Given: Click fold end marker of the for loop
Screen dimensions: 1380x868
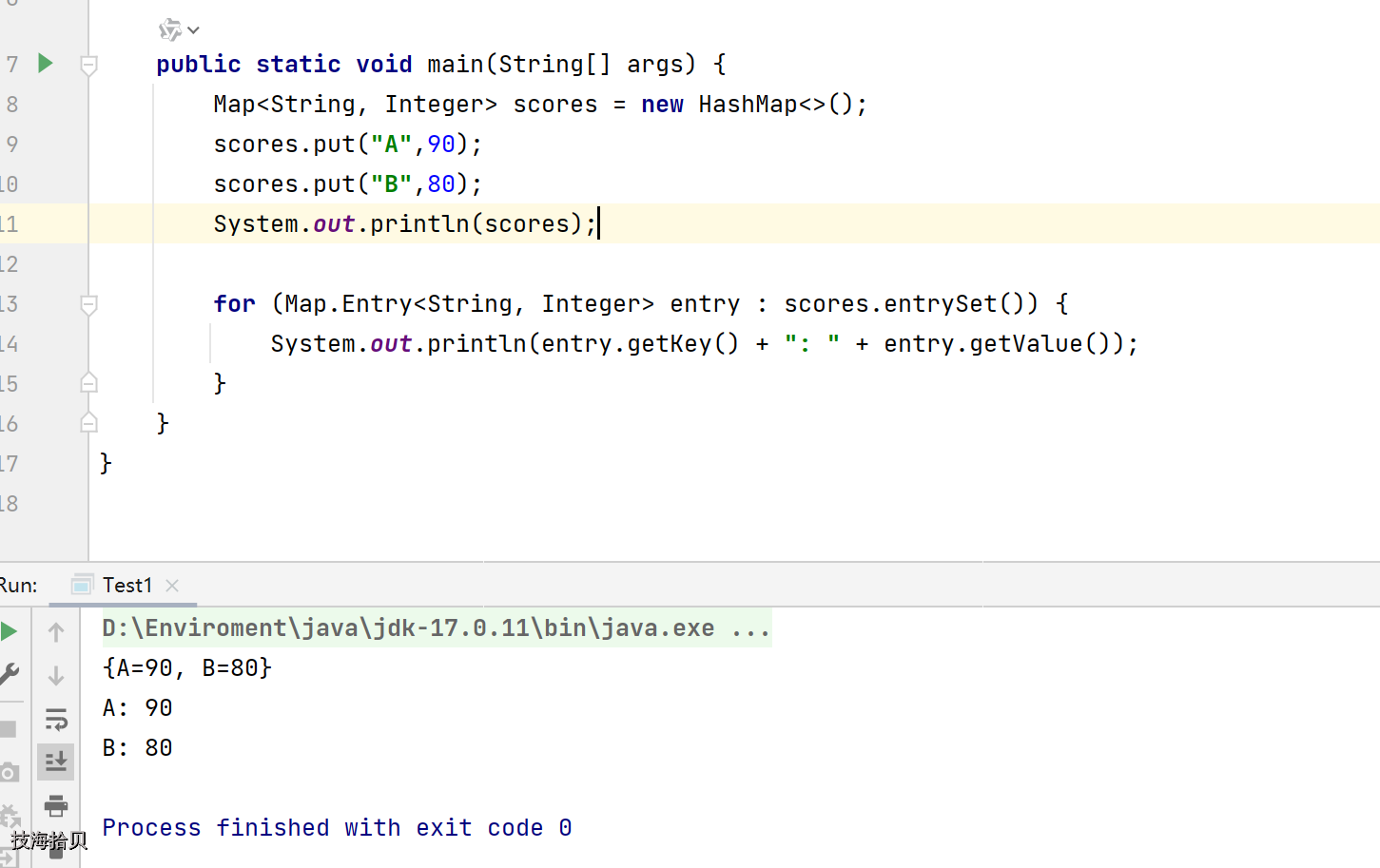Looking at the screenshot, I should pos(88,383).
